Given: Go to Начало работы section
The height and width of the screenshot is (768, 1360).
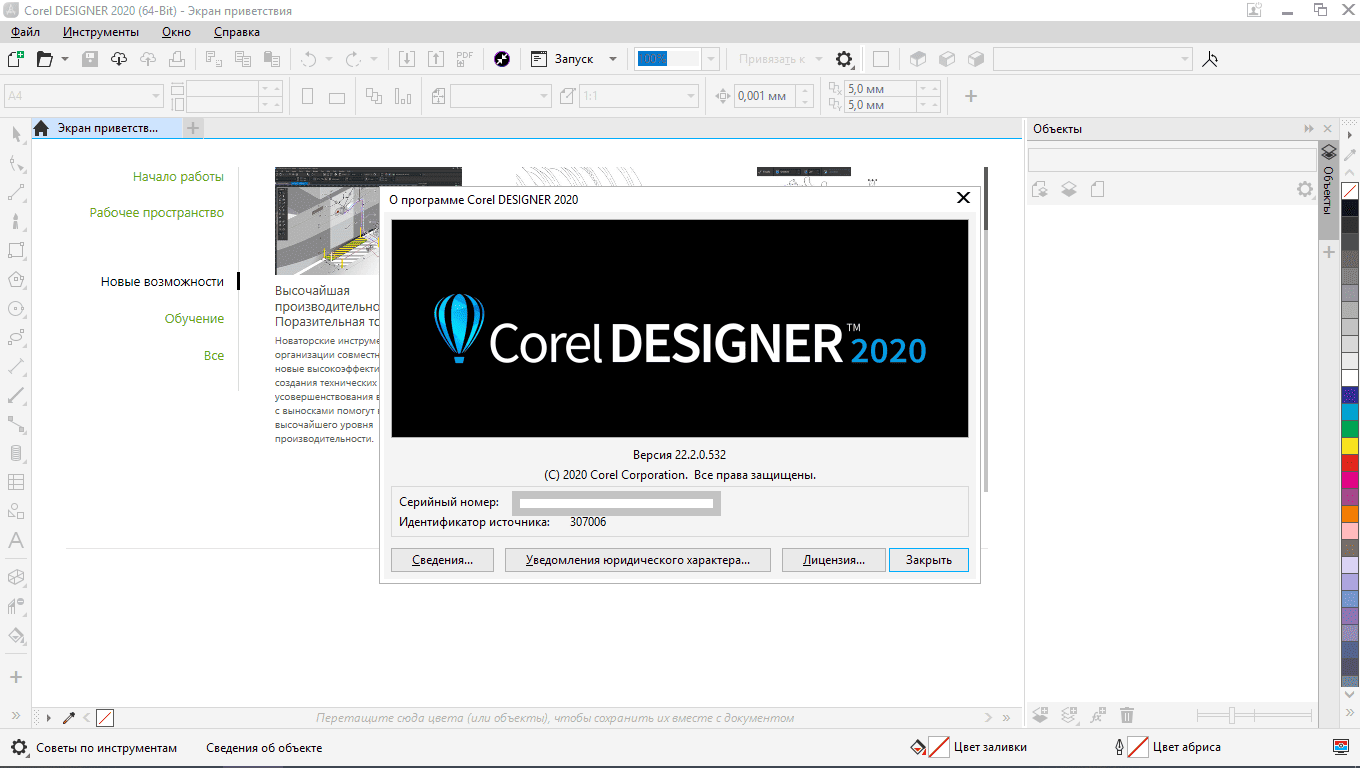Looking at the screenshot, I should click(x=178, y=176).
